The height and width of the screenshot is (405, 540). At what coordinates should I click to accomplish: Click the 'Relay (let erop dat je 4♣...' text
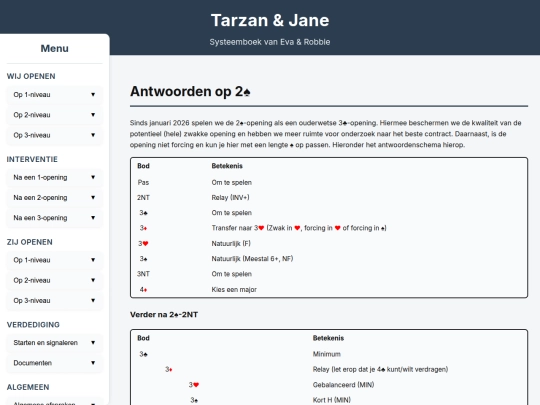[x=380, y=370]
